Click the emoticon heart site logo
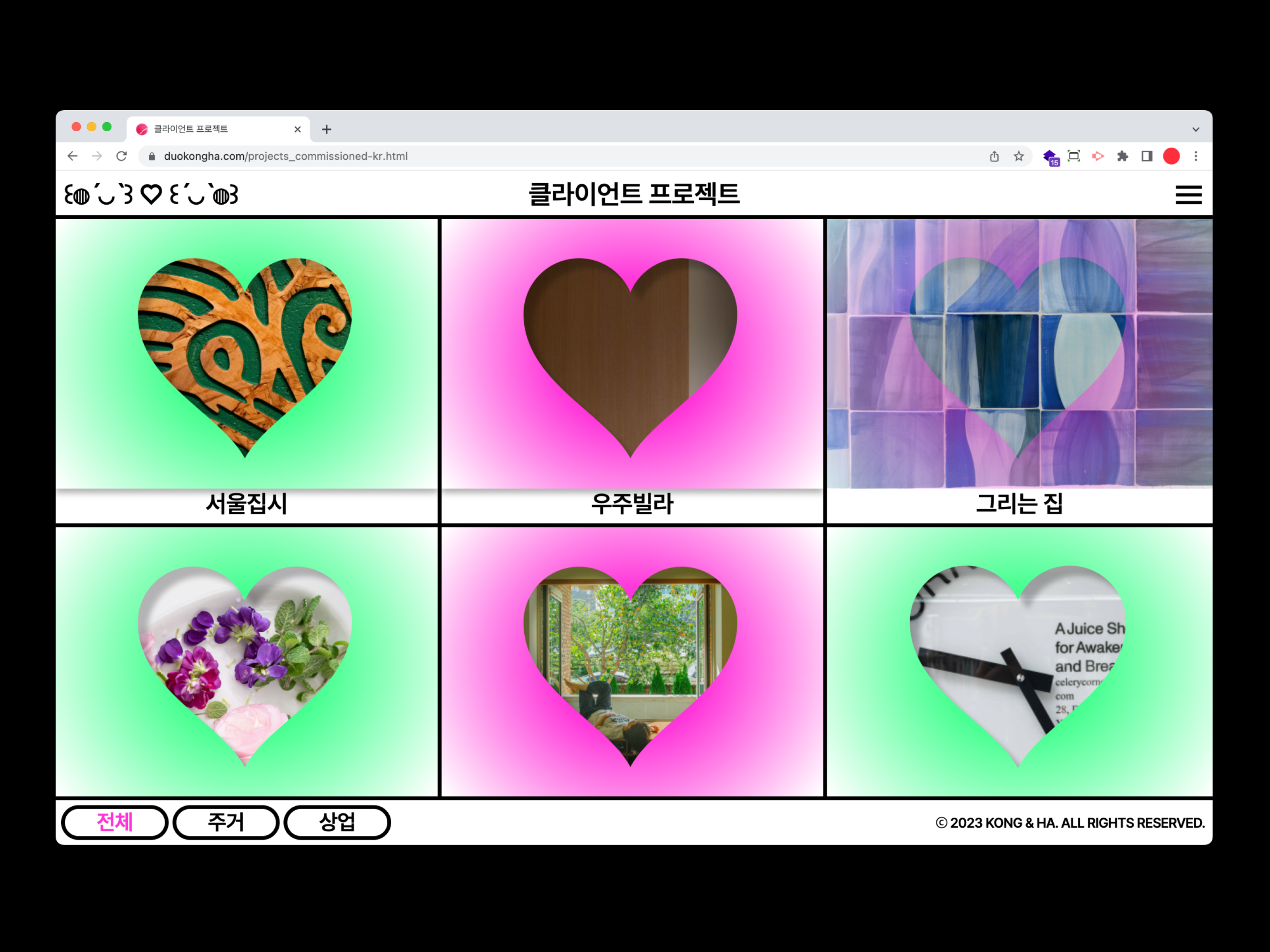 coord(151,194)
